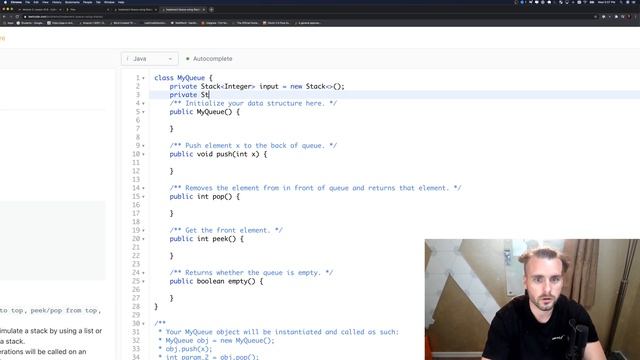Open the Edit menu
This screenshot has width=640, height=360.
[36, 2]
